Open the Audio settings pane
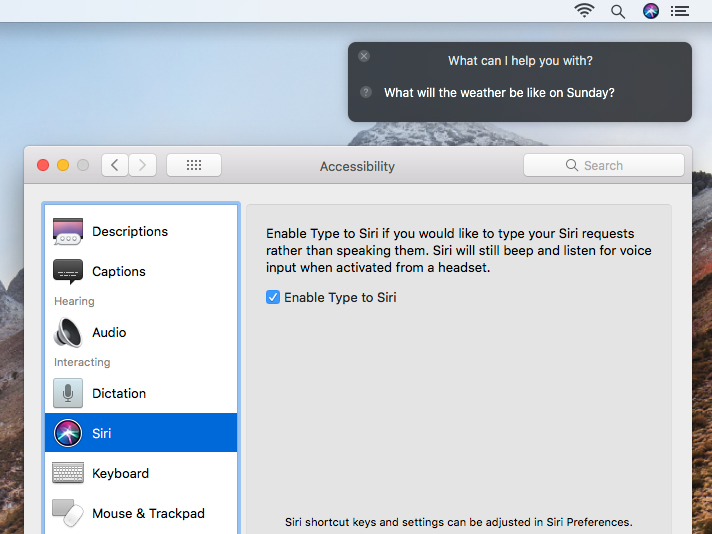 [141, 332]
